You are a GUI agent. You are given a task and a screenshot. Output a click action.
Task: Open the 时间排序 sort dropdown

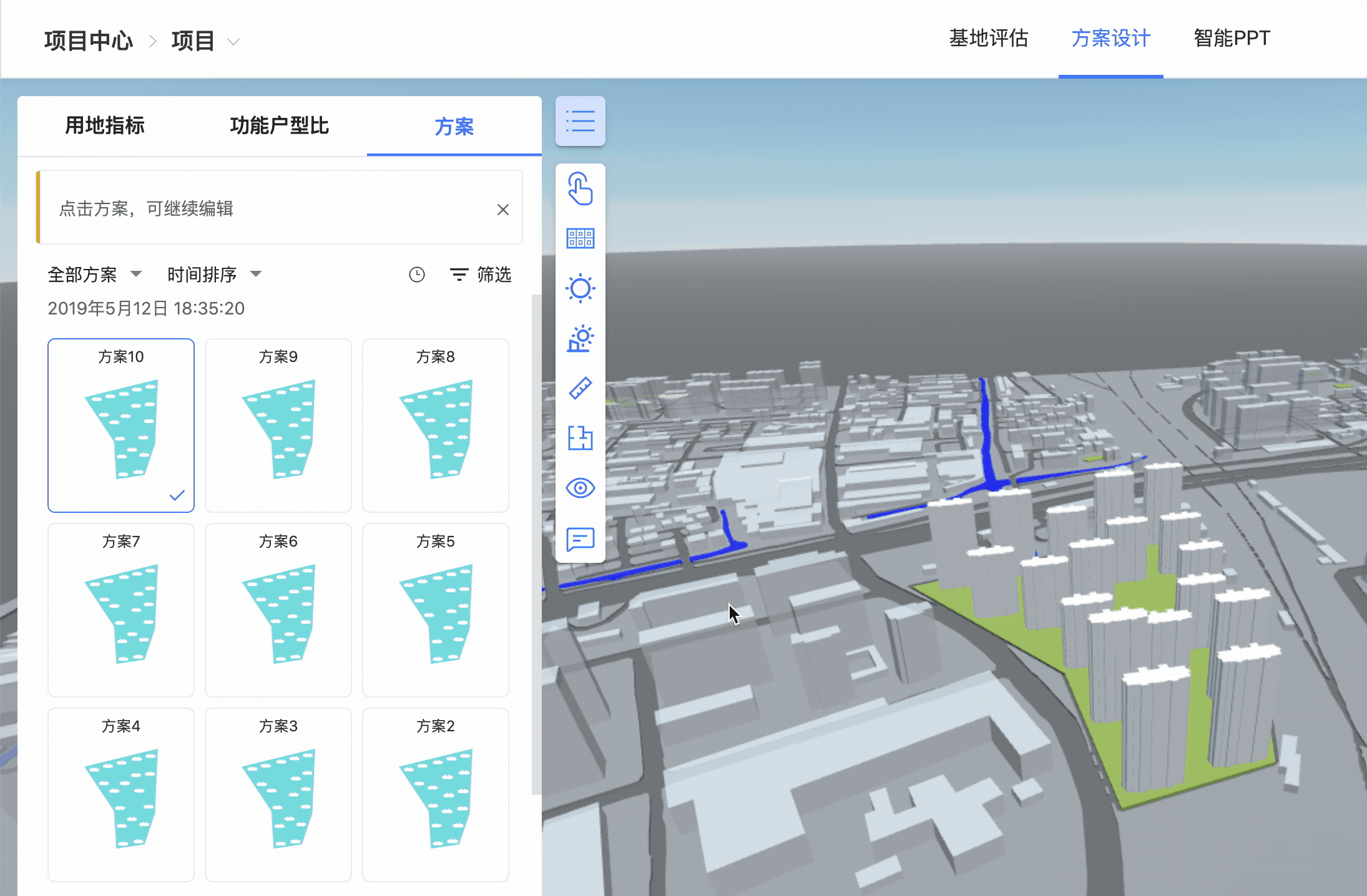point(214,275)
